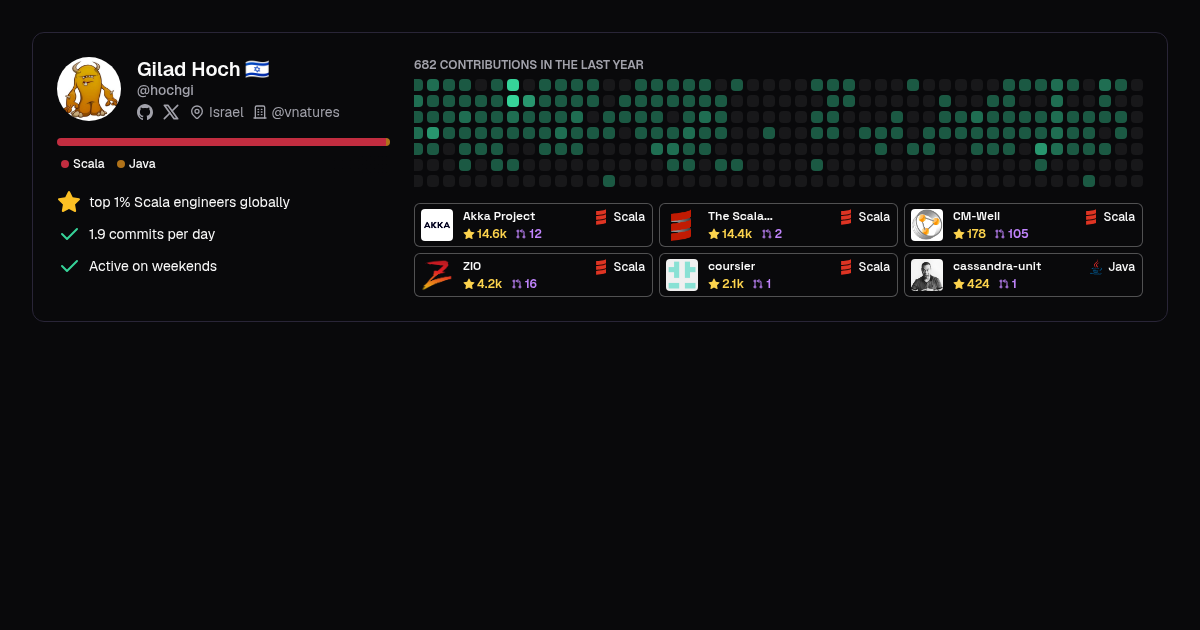Click the pull request icon beside 105
The image size is (1200, 630).
pos(999,234)
